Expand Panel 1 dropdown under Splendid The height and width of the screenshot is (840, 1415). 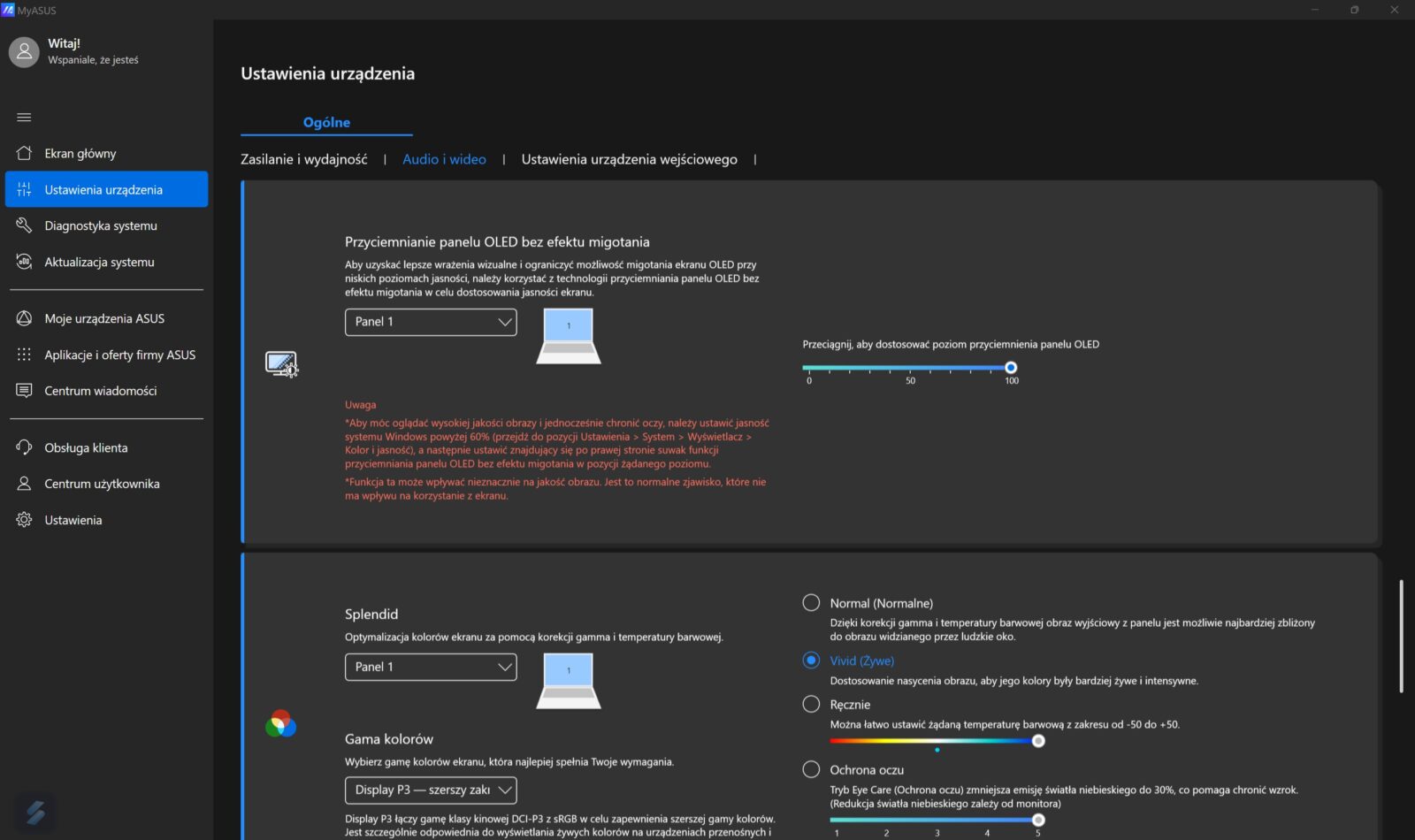pyautogui.click(x=431, y=667)
